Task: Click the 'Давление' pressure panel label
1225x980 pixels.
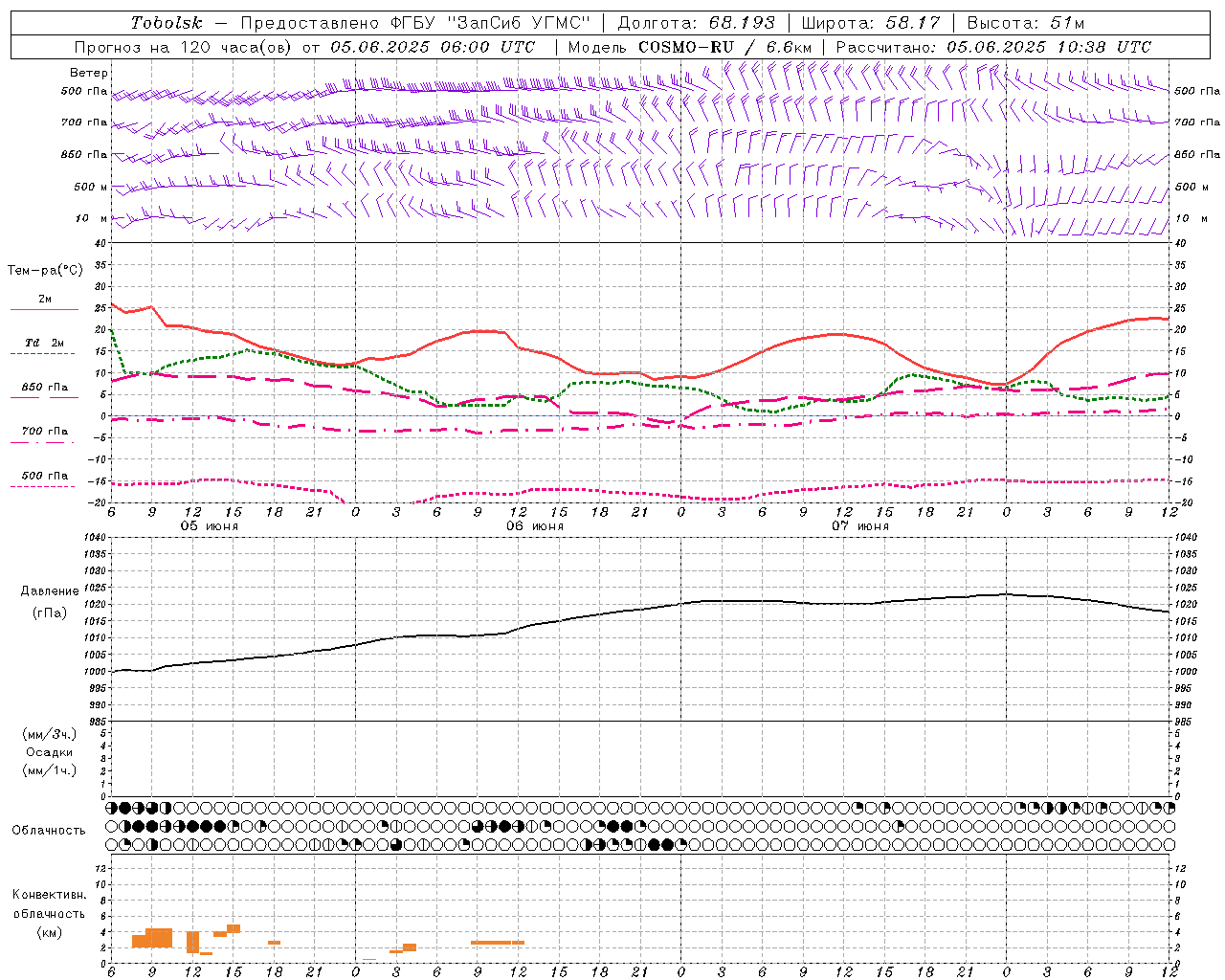Action: pyautogui.click(x=50, y=591)
